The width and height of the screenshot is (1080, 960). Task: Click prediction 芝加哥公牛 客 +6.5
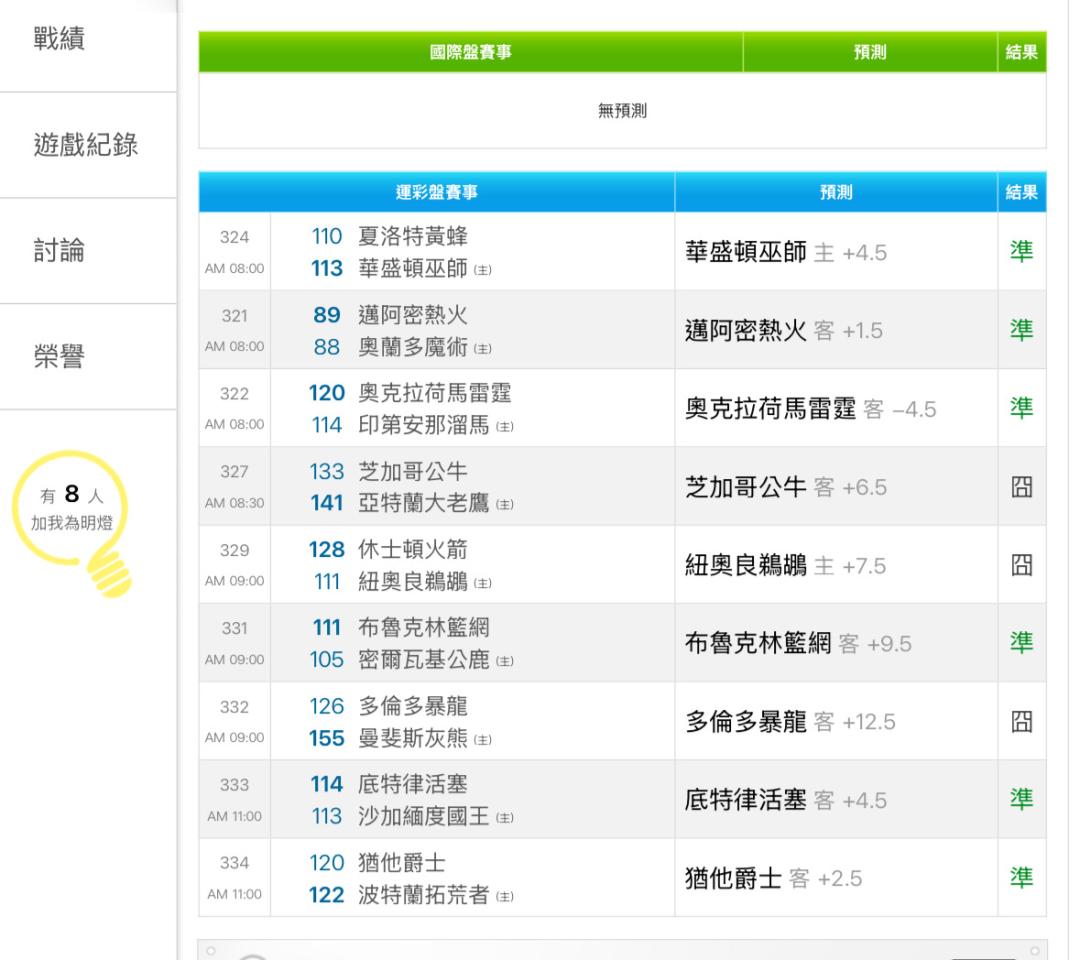coord(786,487)
